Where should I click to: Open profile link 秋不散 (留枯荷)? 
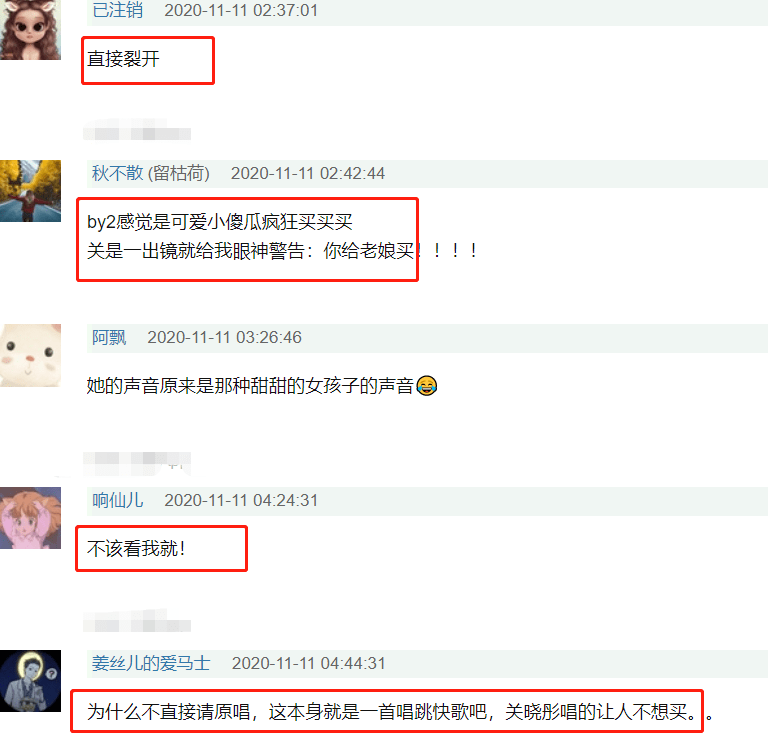click(151, 173)
